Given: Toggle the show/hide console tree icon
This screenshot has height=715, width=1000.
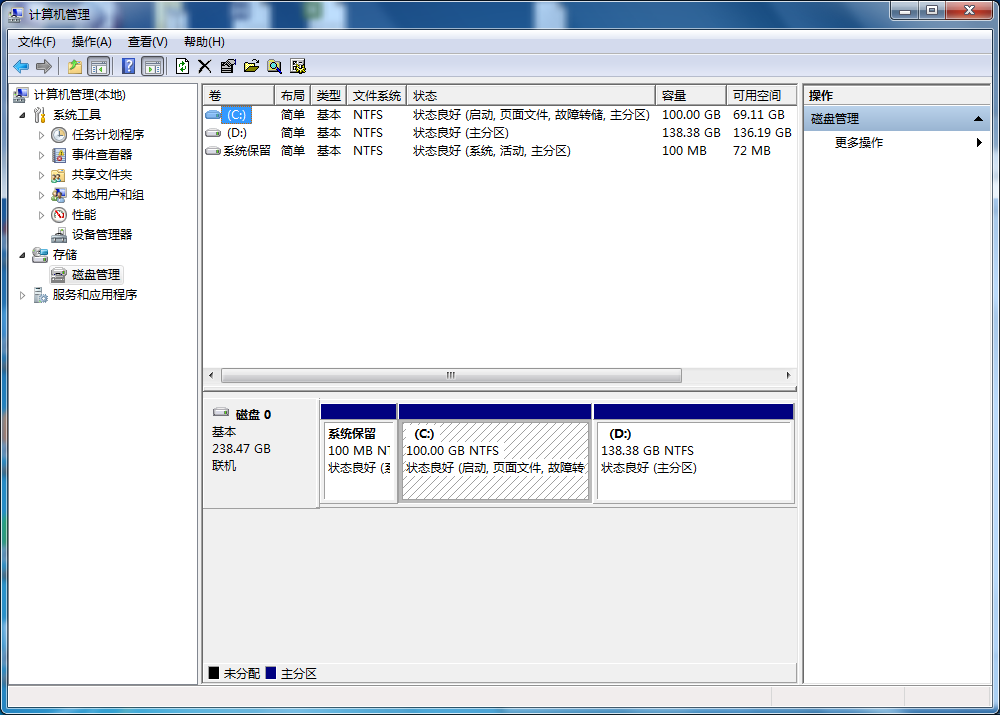Looking at the screenshot, I should pos(98,66).
